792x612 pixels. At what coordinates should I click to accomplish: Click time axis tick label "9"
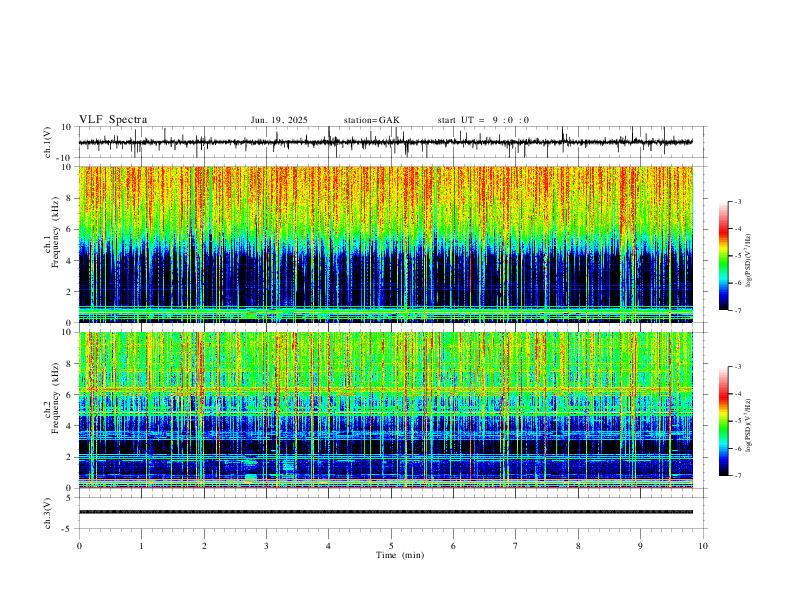[640, 546]
